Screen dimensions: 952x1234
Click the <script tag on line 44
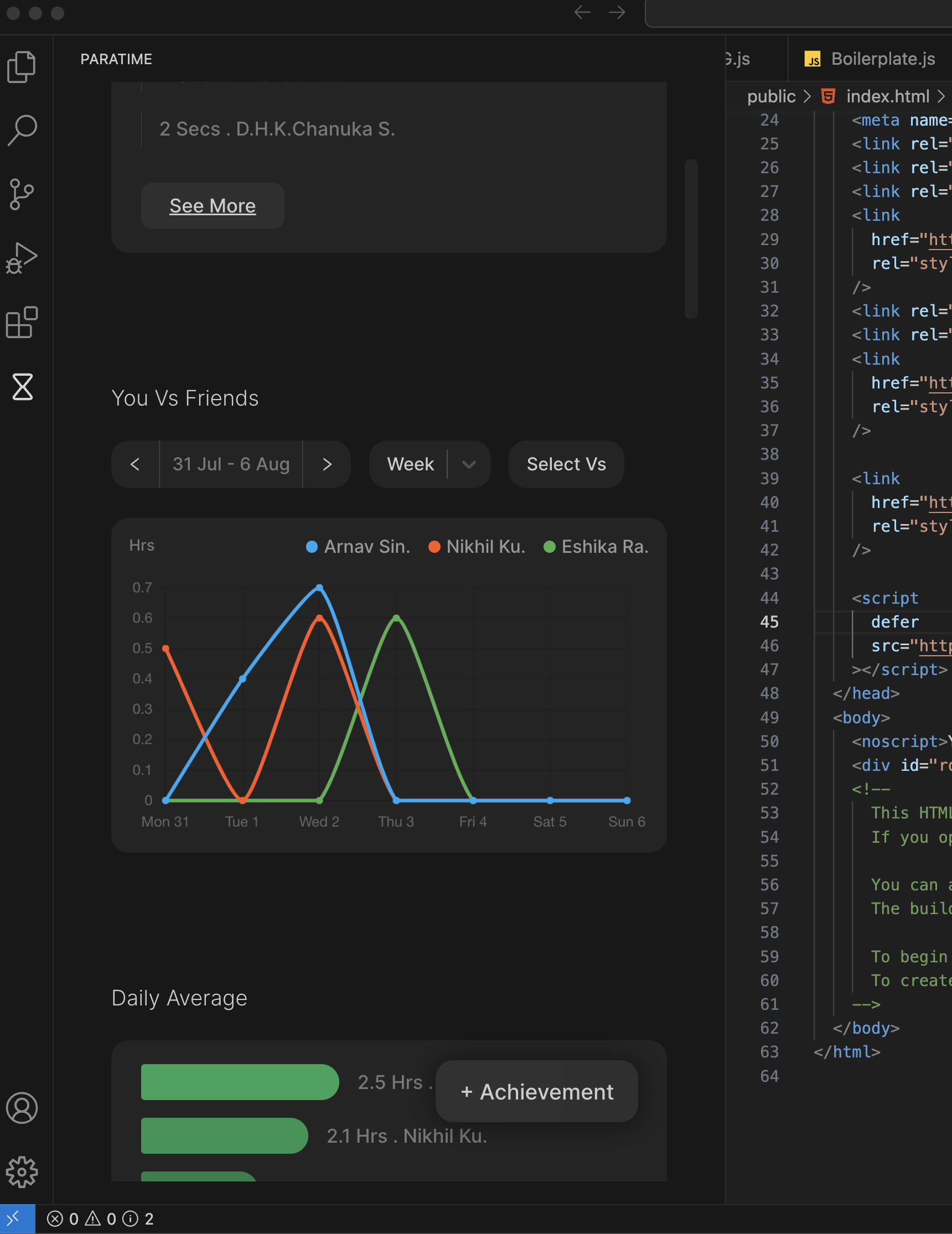click(x=885, y=598)
